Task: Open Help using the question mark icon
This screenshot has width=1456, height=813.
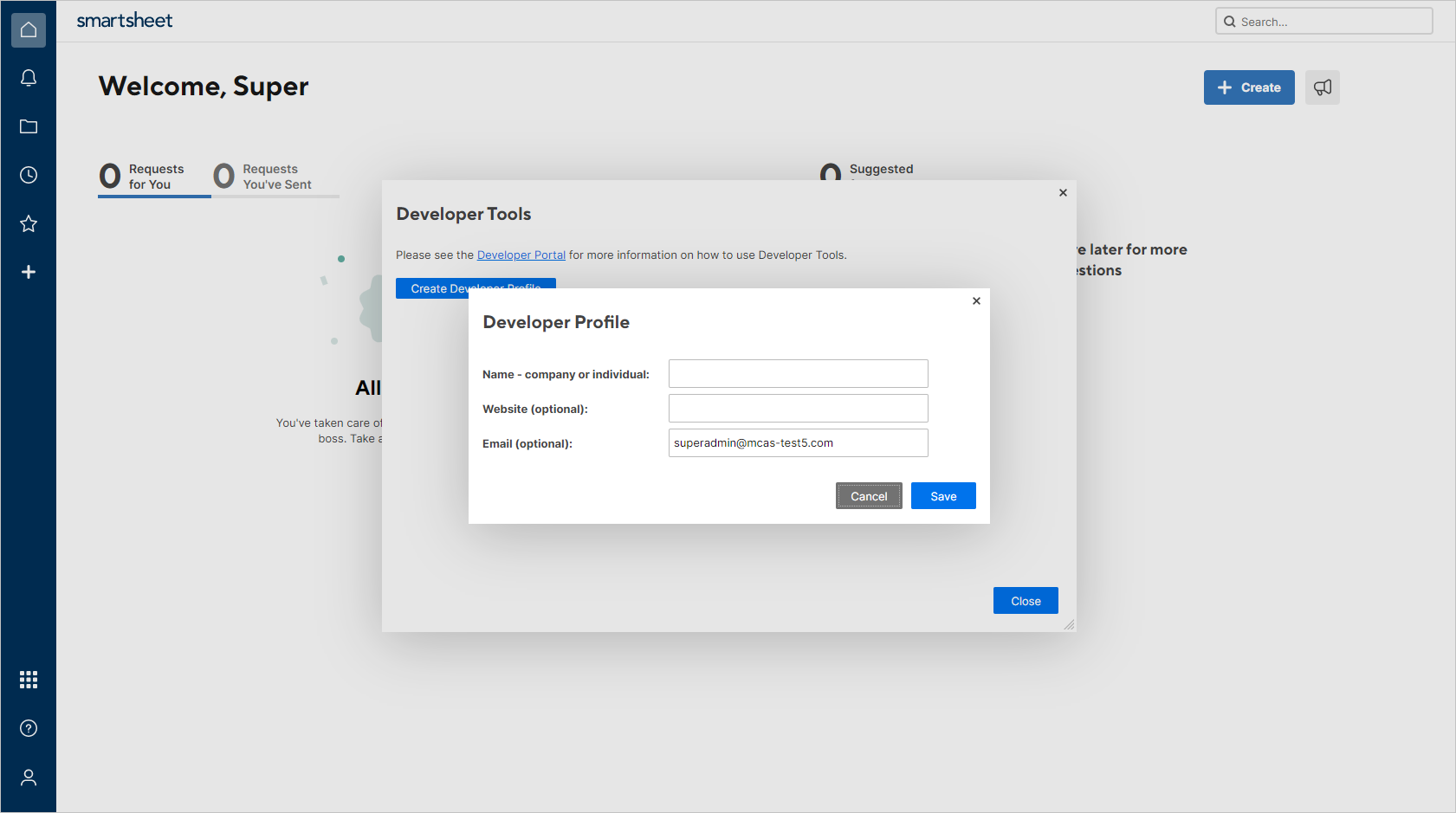Action: click(x=28, y=728)
